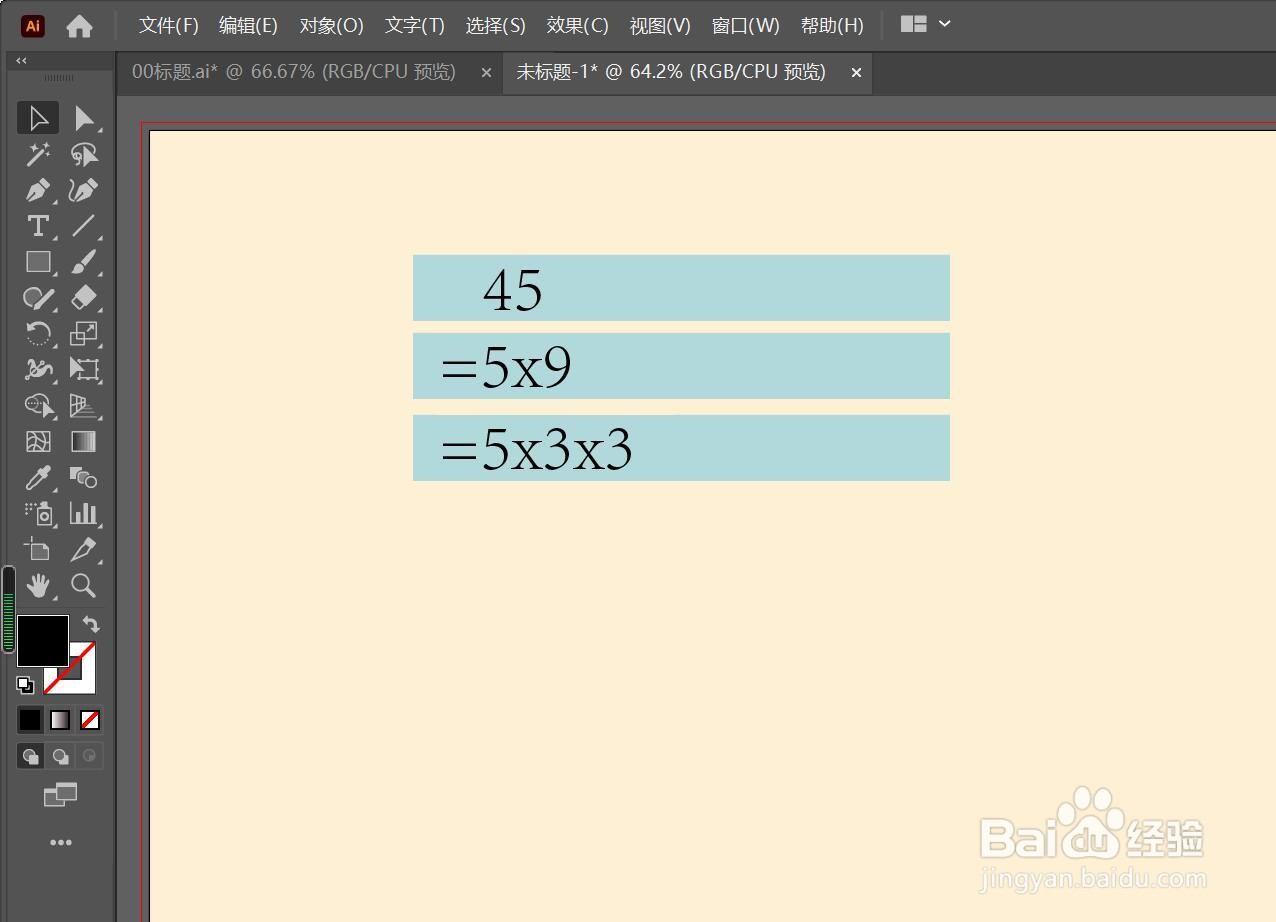Image resolution: width=1276 pixels, height=922 pixels.
Task: Close the 00标题.ai tab
Action: 486,73
